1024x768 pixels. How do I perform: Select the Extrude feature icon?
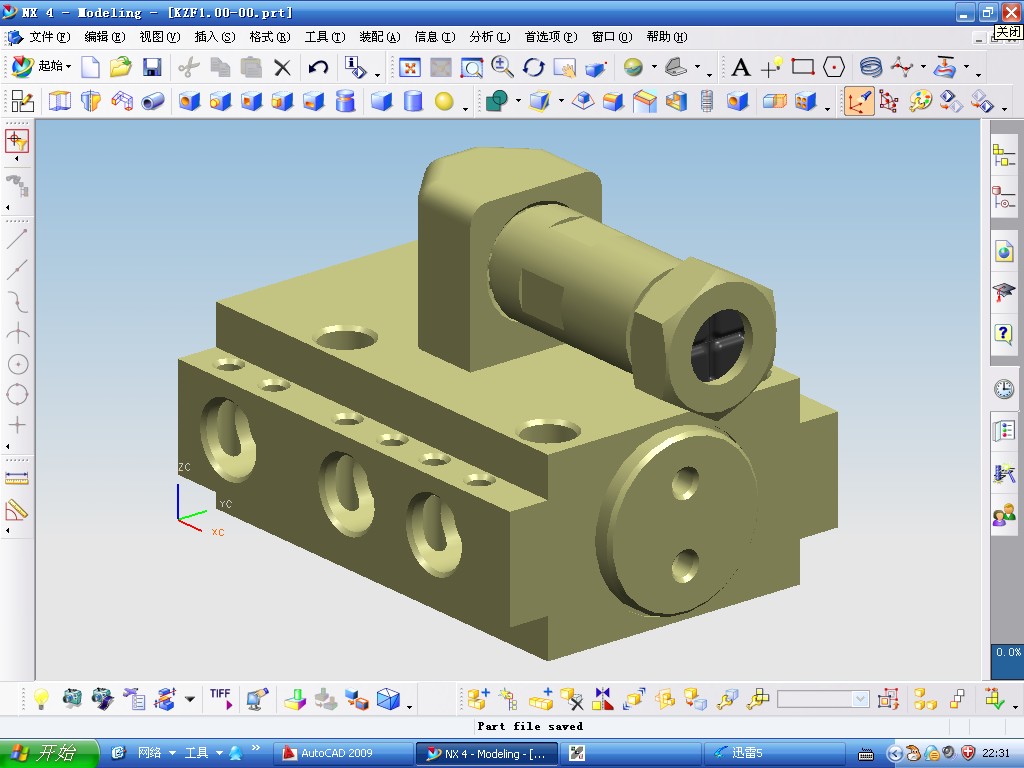pos(59,101)
